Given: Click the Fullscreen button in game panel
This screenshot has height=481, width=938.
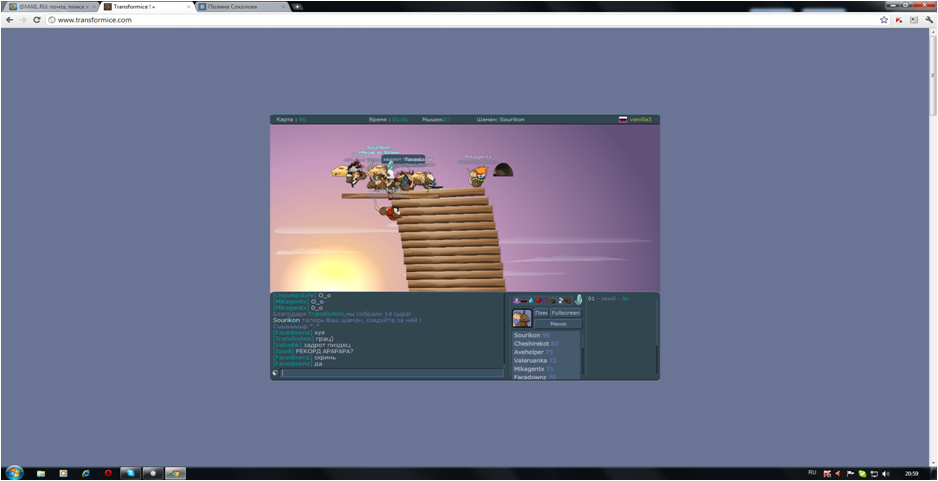Looking at the screenshot, I should pos(565,313).
